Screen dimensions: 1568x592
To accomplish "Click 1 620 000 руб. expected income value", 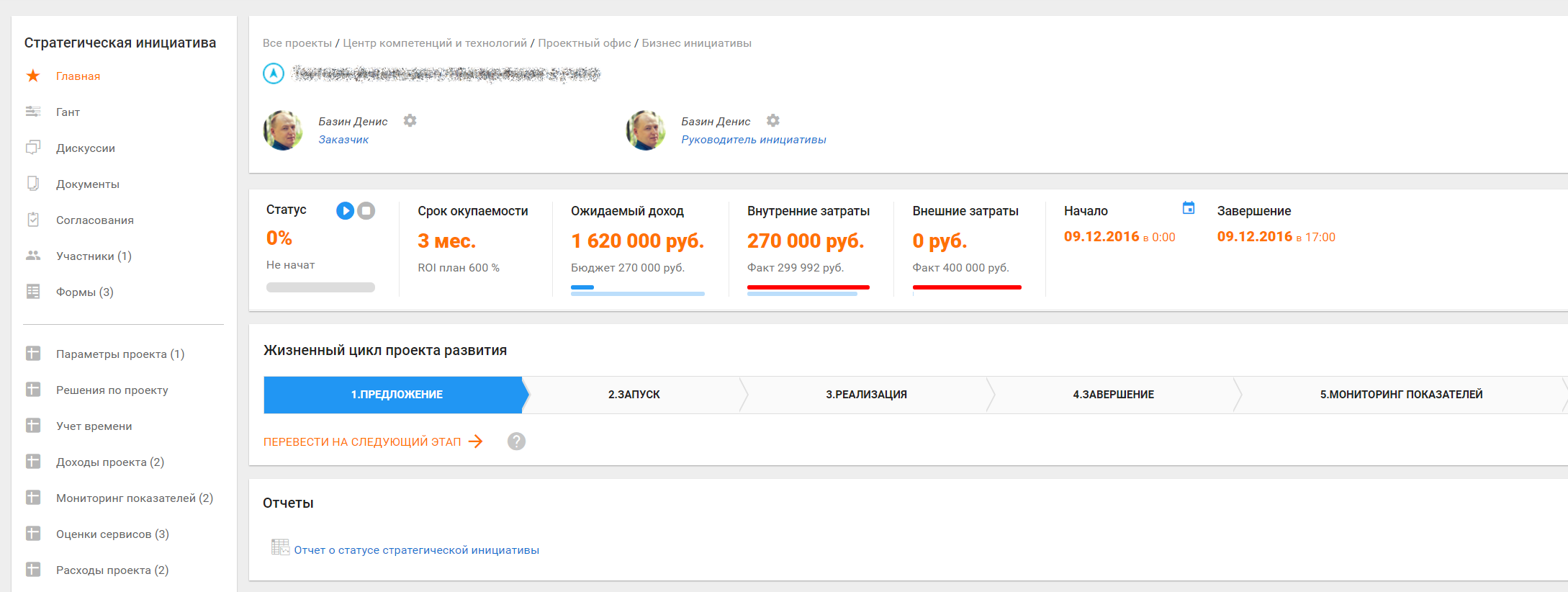I will pos(638,241).
